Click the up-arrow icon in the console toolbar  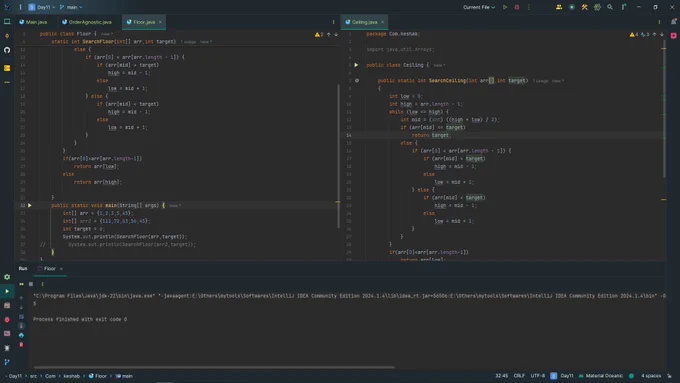coord(21,298)
